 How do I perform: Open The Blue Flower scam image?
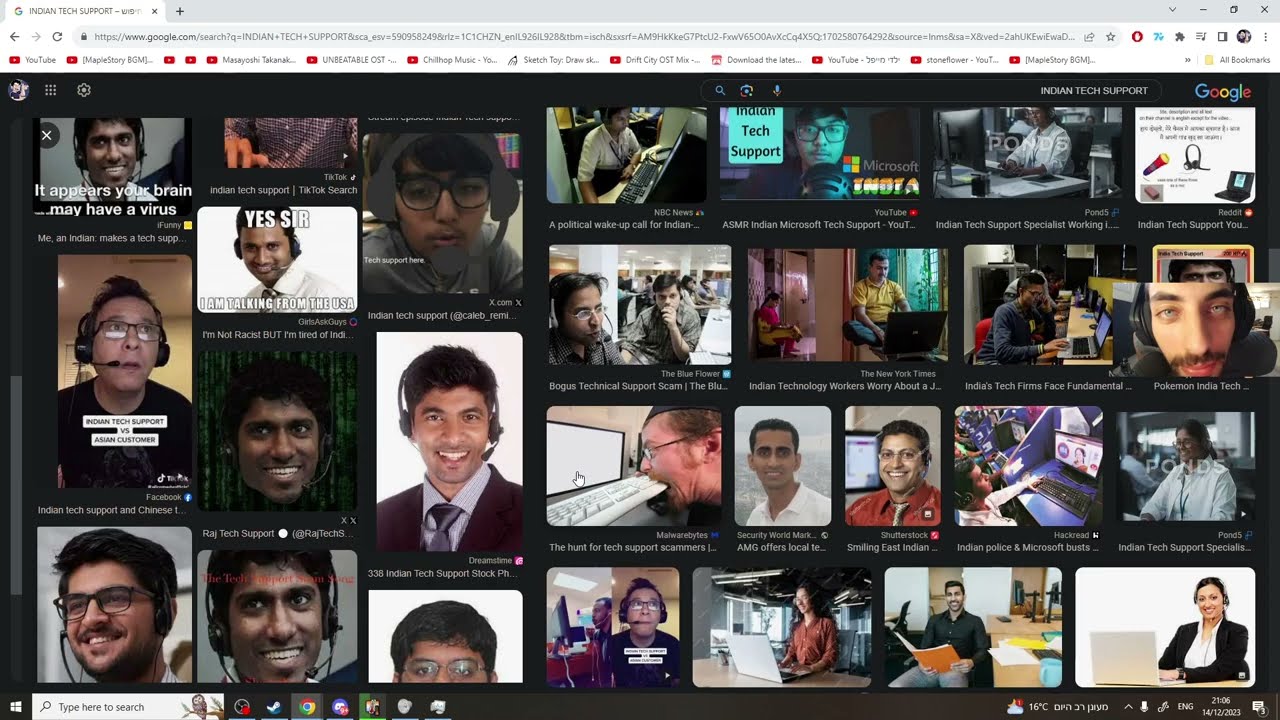[640, 305]
